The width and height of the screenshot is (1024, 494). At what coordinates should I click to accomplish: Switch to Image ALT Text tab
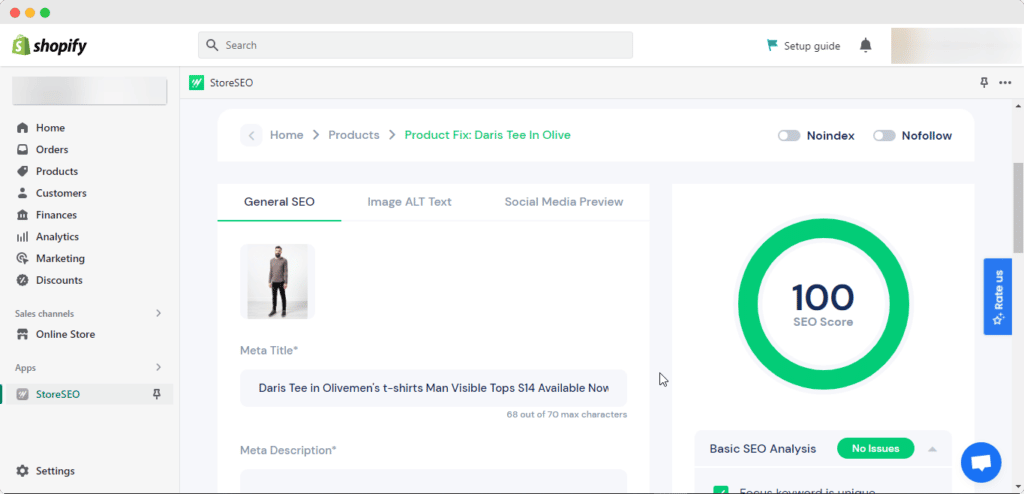pyautogui.click(x=409, y=202)
